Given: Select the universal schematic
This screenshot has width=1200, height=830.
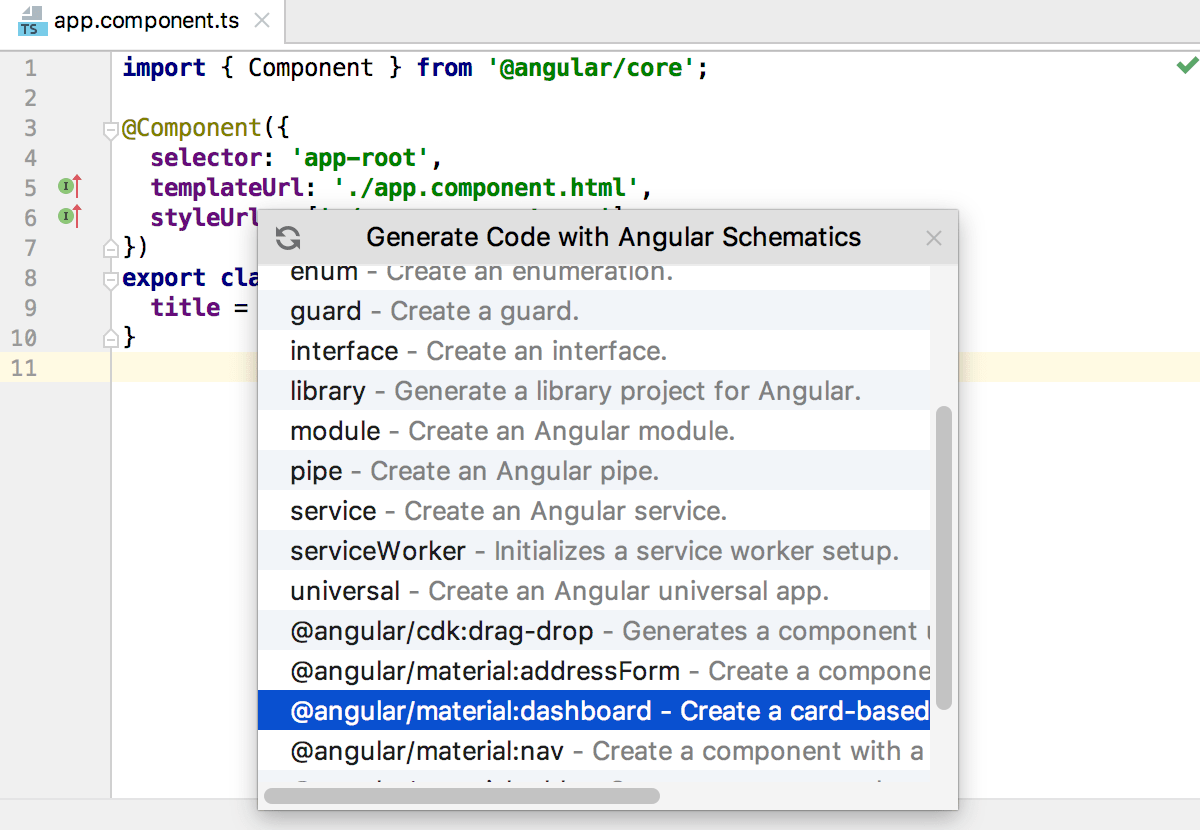Looking at the screenshot, I should 594,591.
